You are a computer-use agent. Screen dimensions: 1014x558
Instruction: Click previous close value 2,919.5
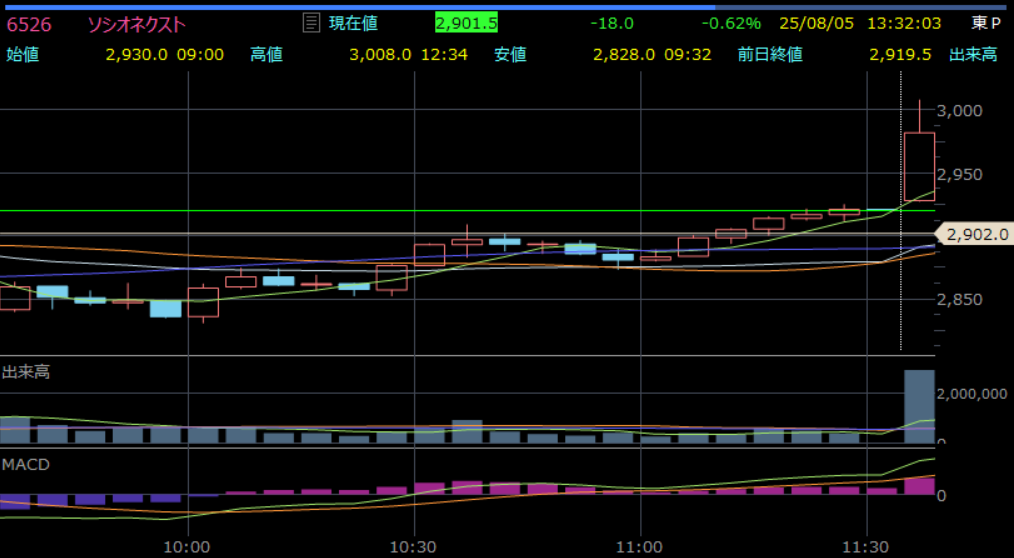900,54
